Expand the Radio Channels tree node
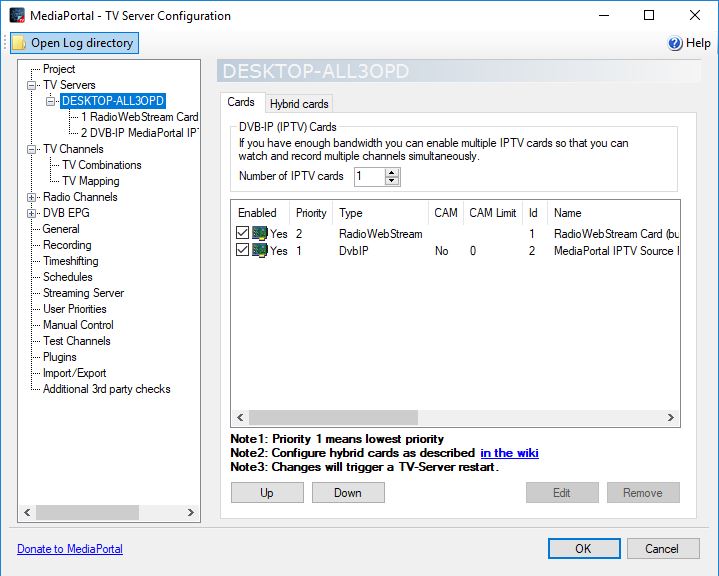Viewport: 719px width, 576px height. tap(31, 197)
